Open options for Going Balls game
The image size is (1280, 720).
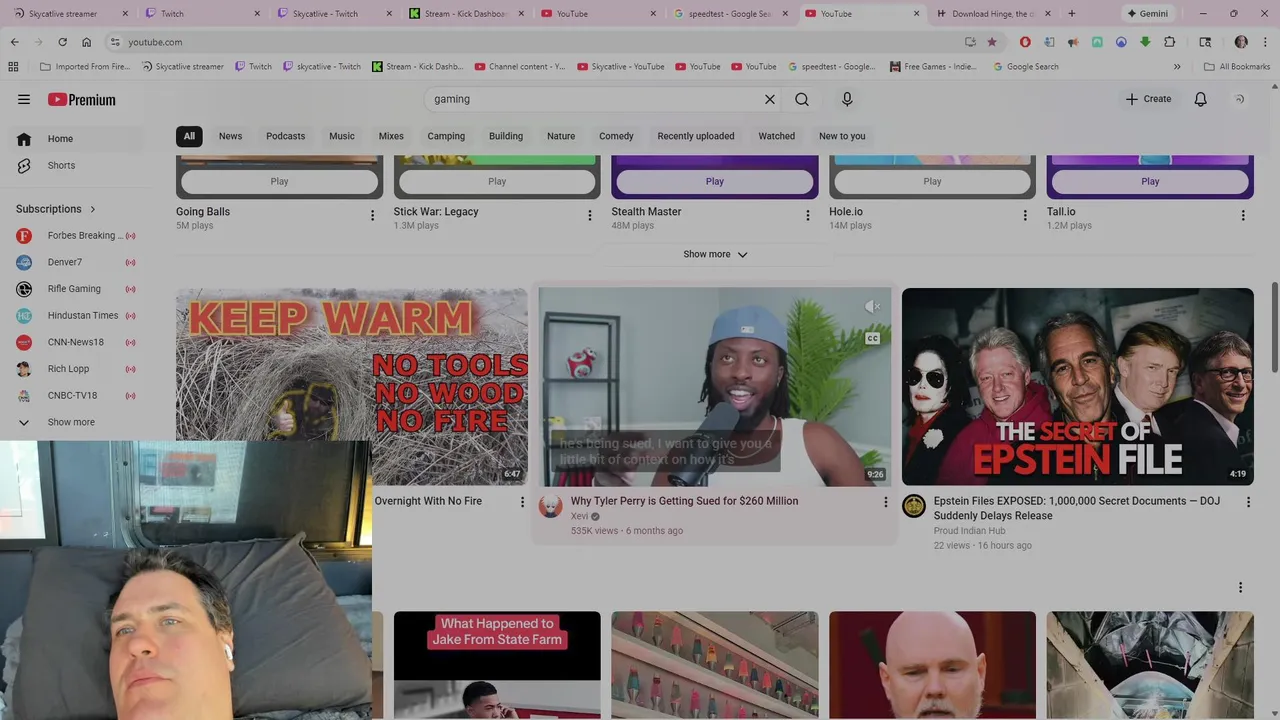click(x=372, y=215)
